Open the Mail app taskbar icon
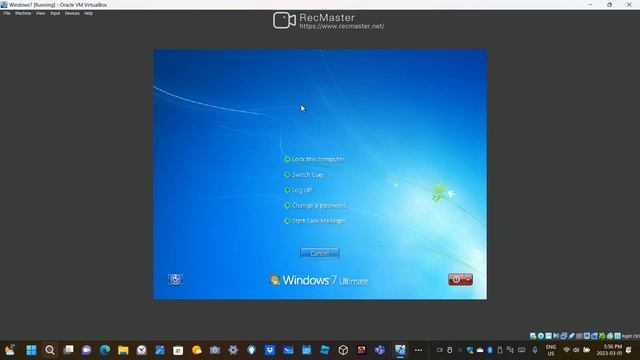 click(x=288, y=350)
